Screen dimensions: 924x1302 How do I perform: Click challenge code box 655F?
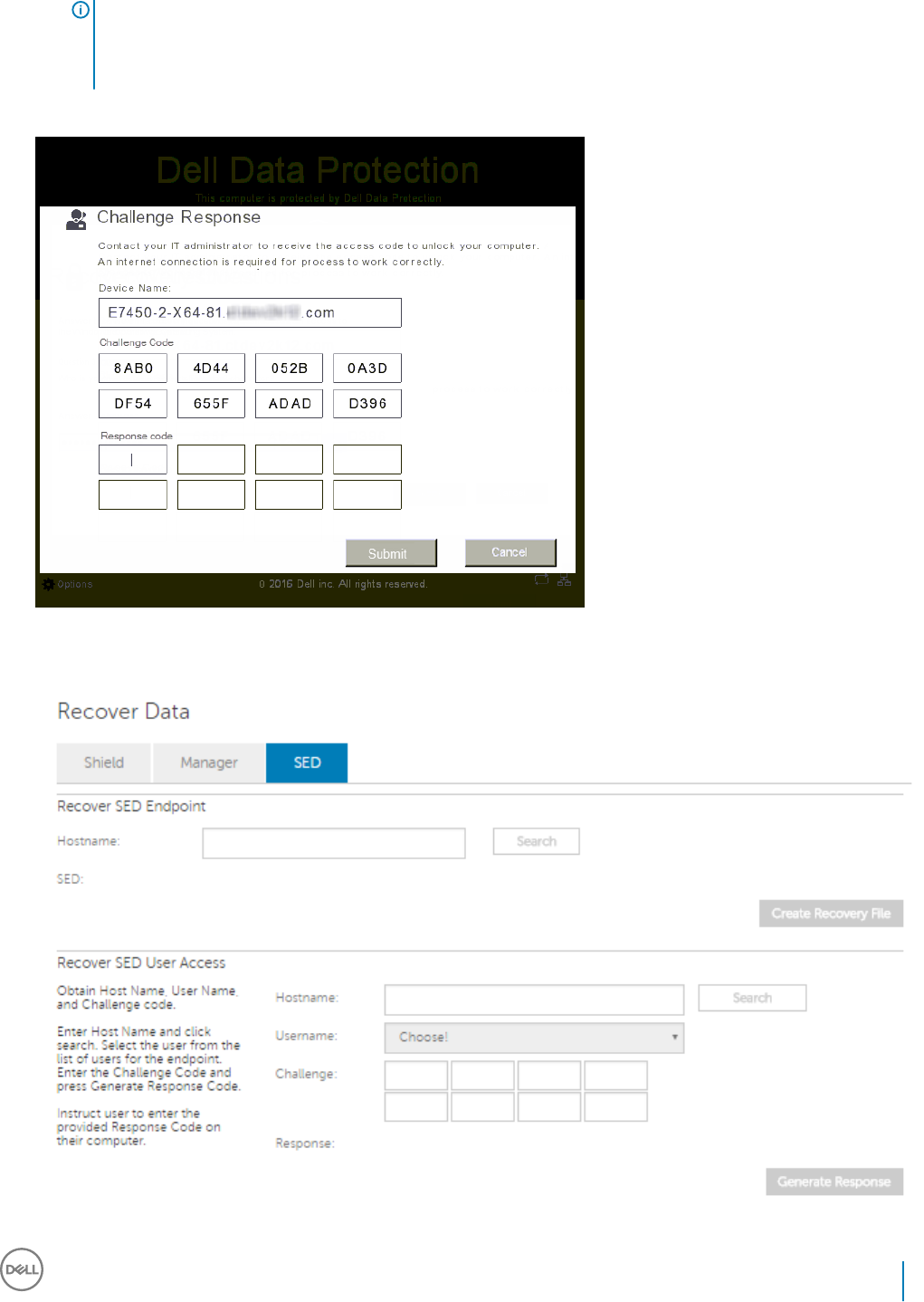211,404
